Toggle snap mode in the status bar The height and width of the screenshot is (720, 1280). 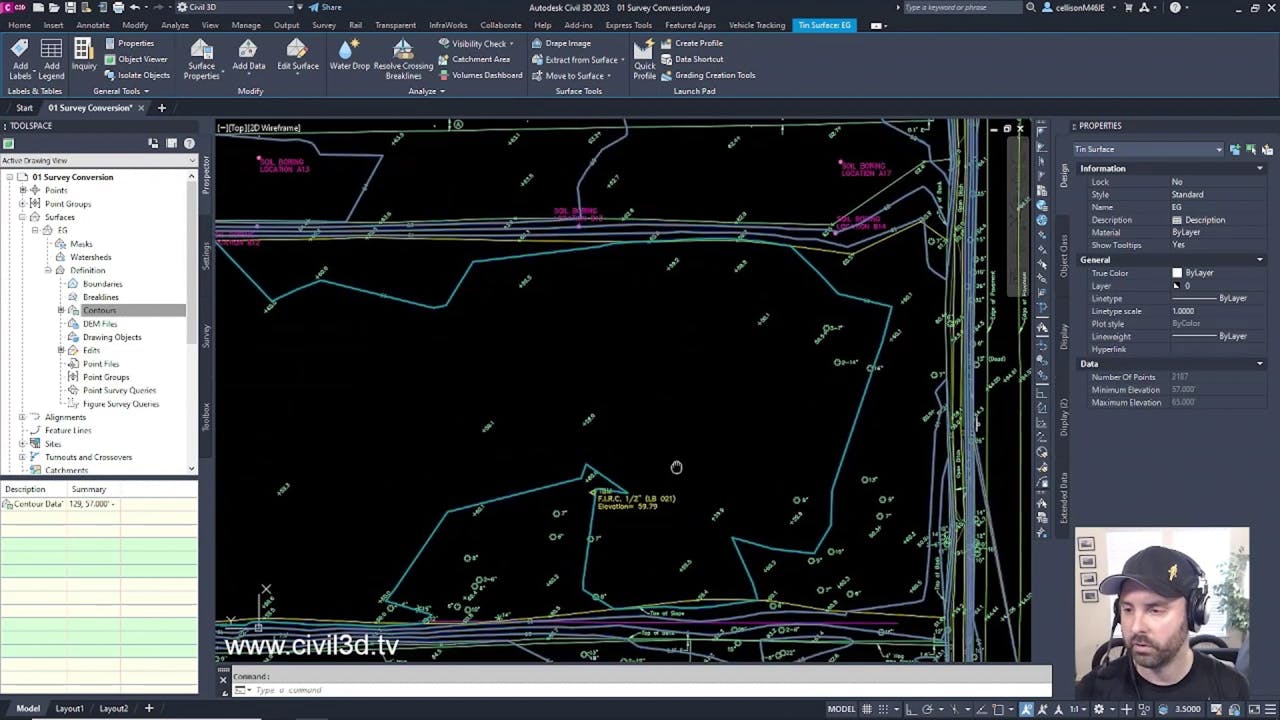[883, 708]
